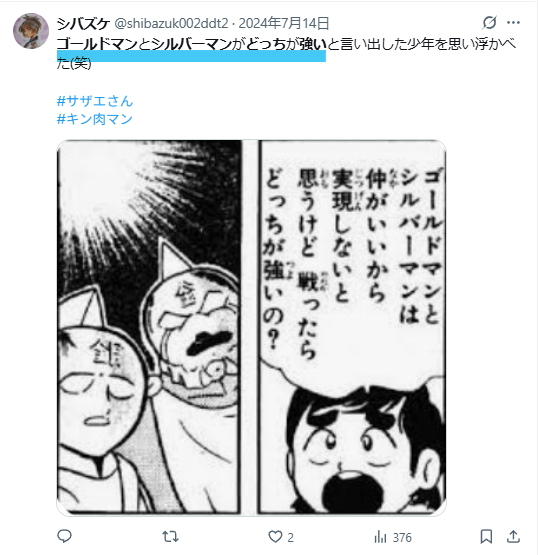
Task: Bookmark this tweet
Action: (486, 537)
